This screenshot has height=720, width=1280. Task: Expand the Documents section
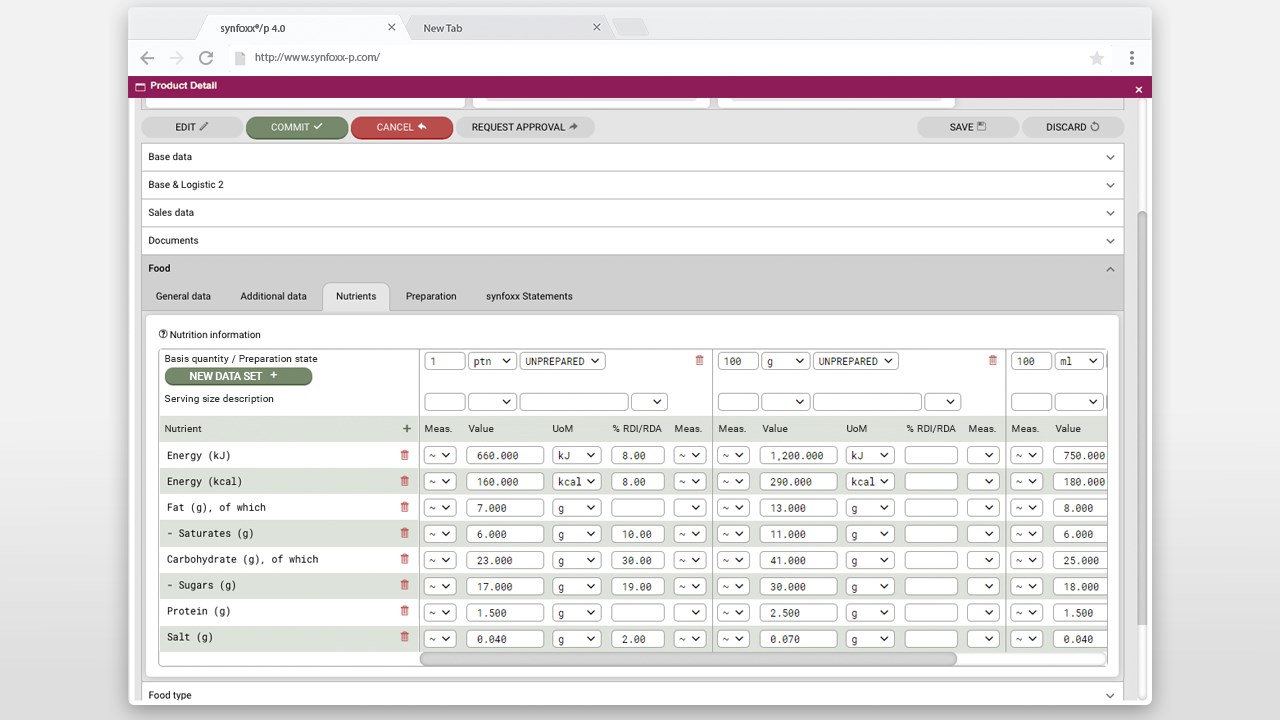(x=632, y=241)
